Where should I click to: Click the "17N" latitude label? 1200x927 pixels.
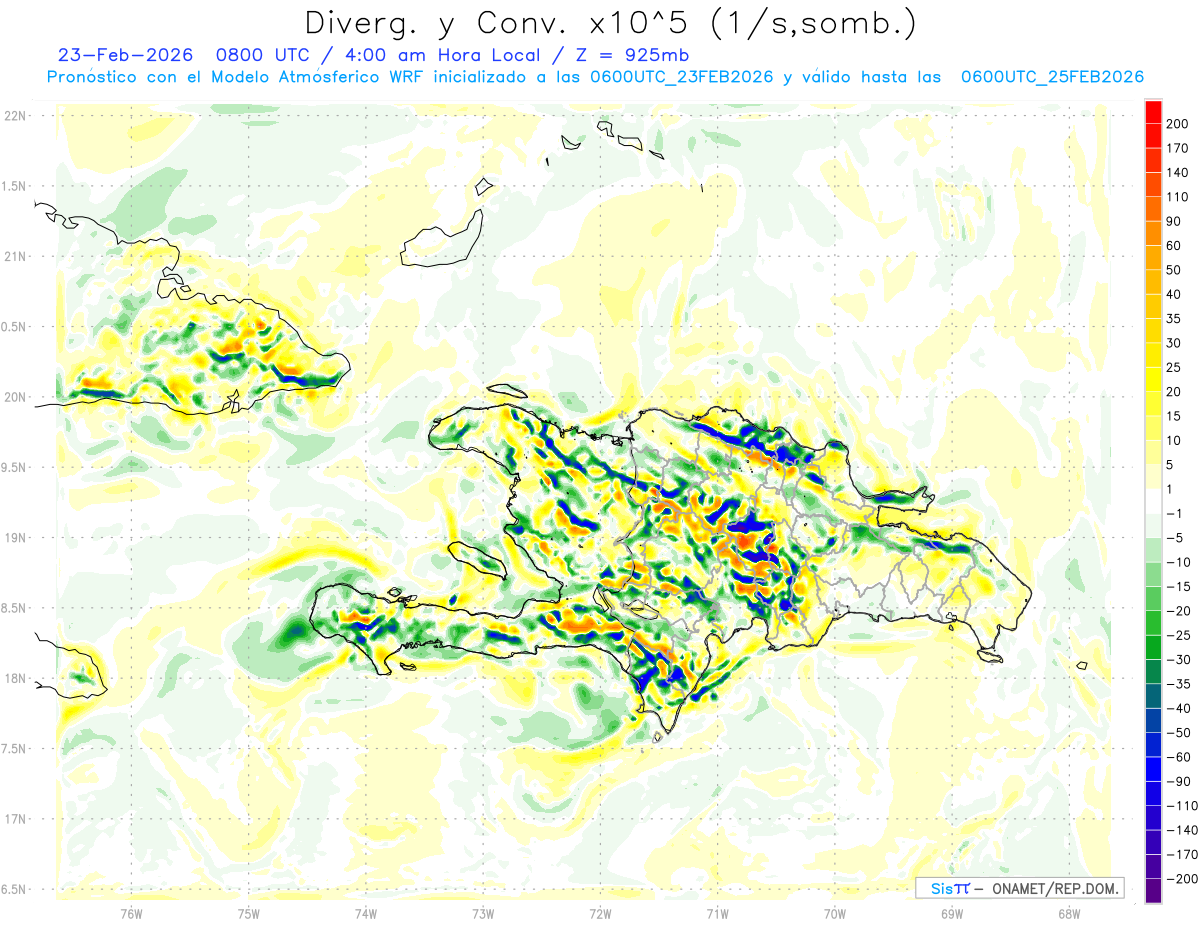pyautogui.click(x=15, y=819)
